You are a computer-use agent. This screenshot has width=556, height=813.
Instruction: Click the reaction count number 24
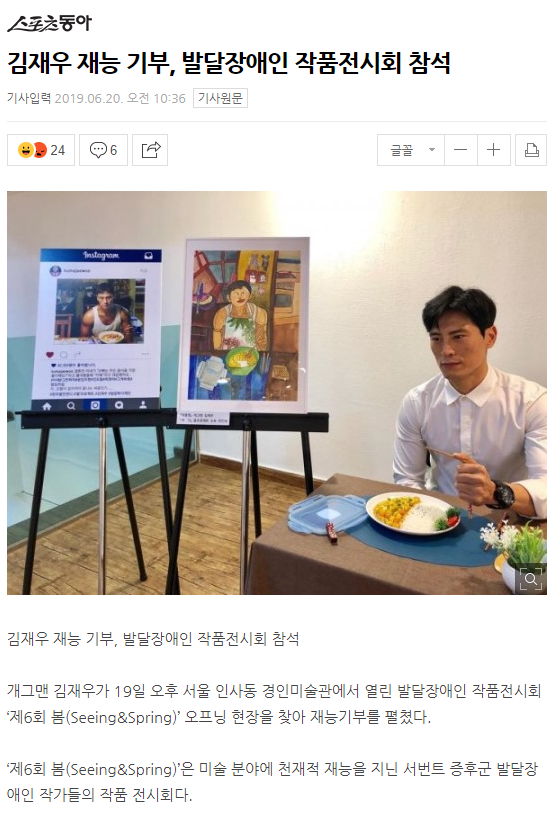point(58,150)
